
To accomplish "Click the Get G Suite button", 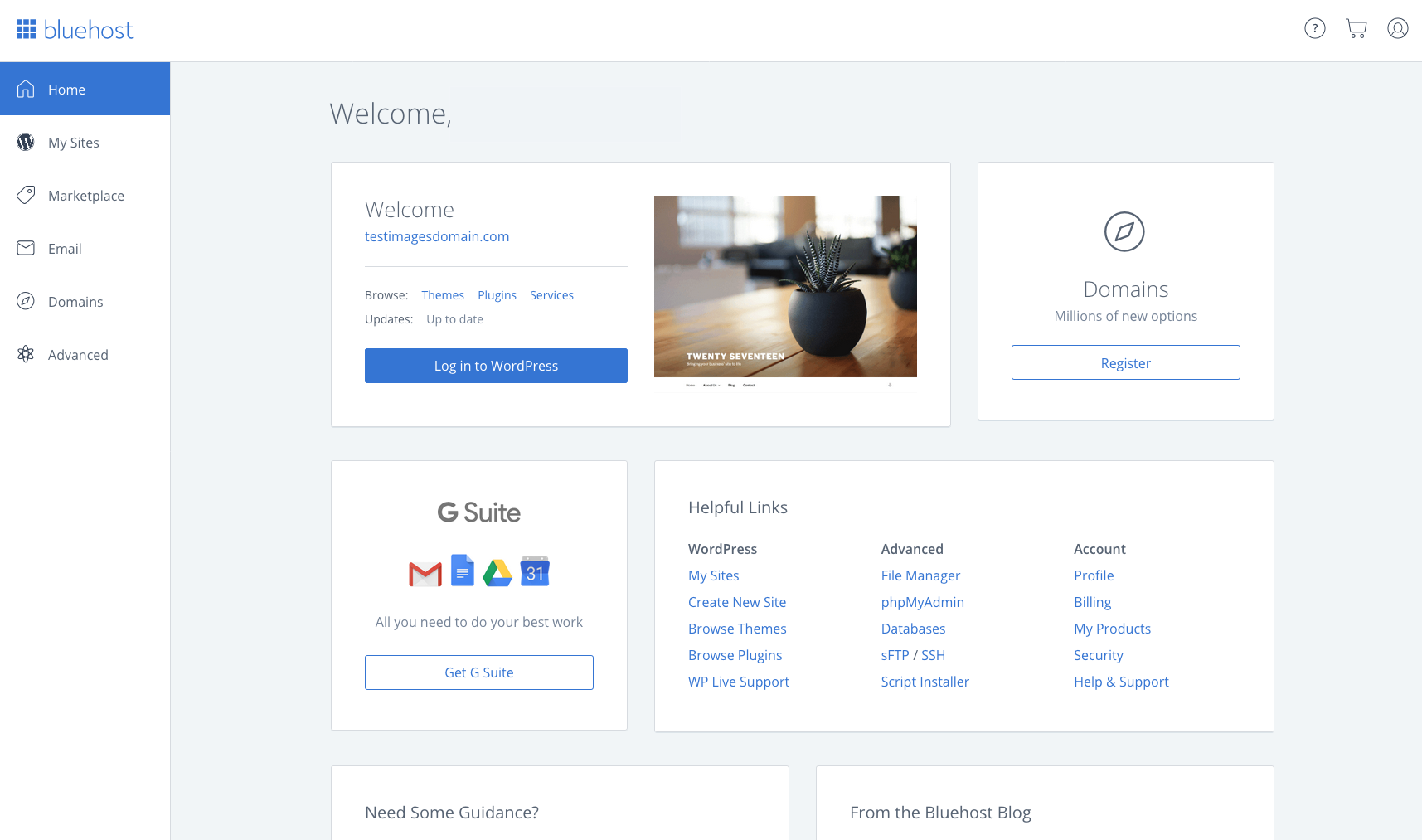I will click(478, 672).
